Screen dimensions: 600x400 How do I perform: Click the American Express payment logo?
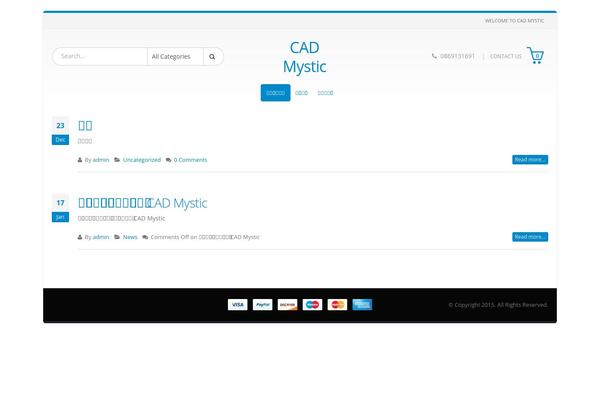(x=362, y=305)
